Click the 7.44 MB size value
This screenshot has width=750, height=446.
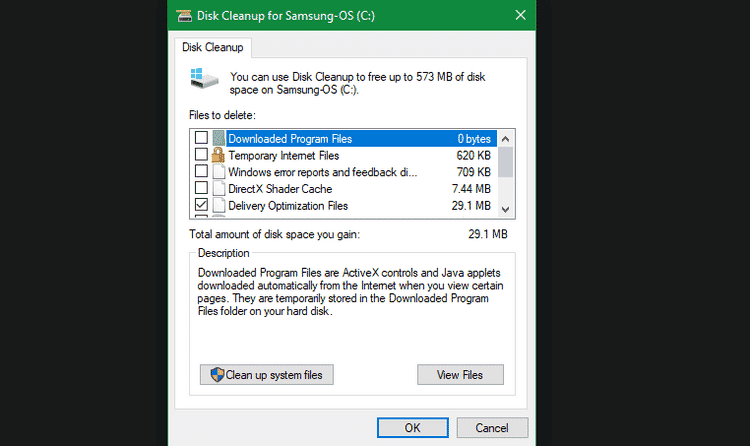click(472, 189)
